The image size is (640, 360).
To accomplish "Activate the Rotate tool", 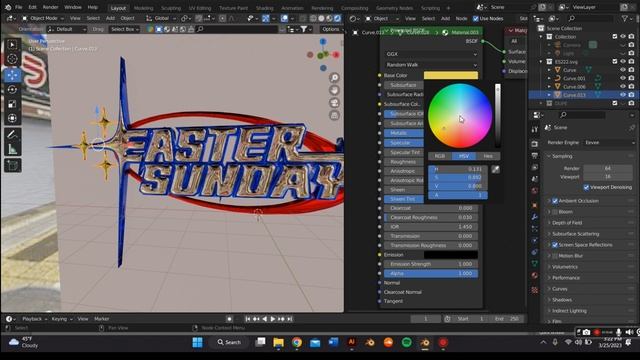I will 12,89.
